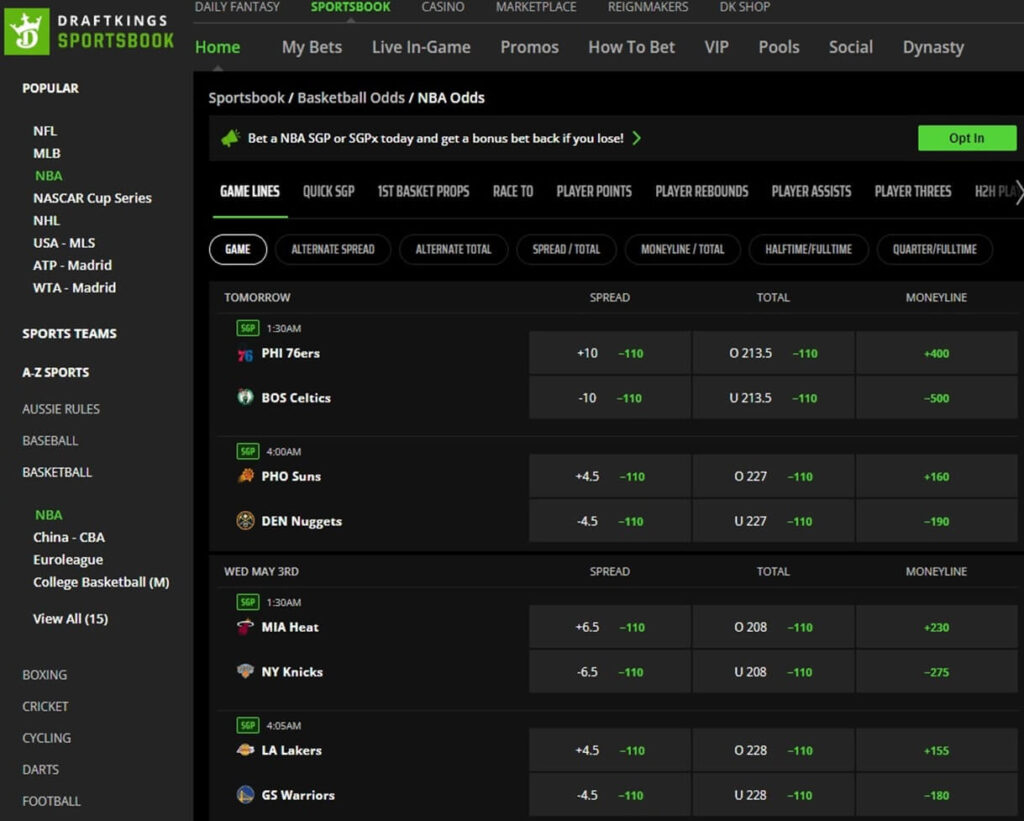Switch to Daily Fantasy product
1024x821 pixels.
237,7
